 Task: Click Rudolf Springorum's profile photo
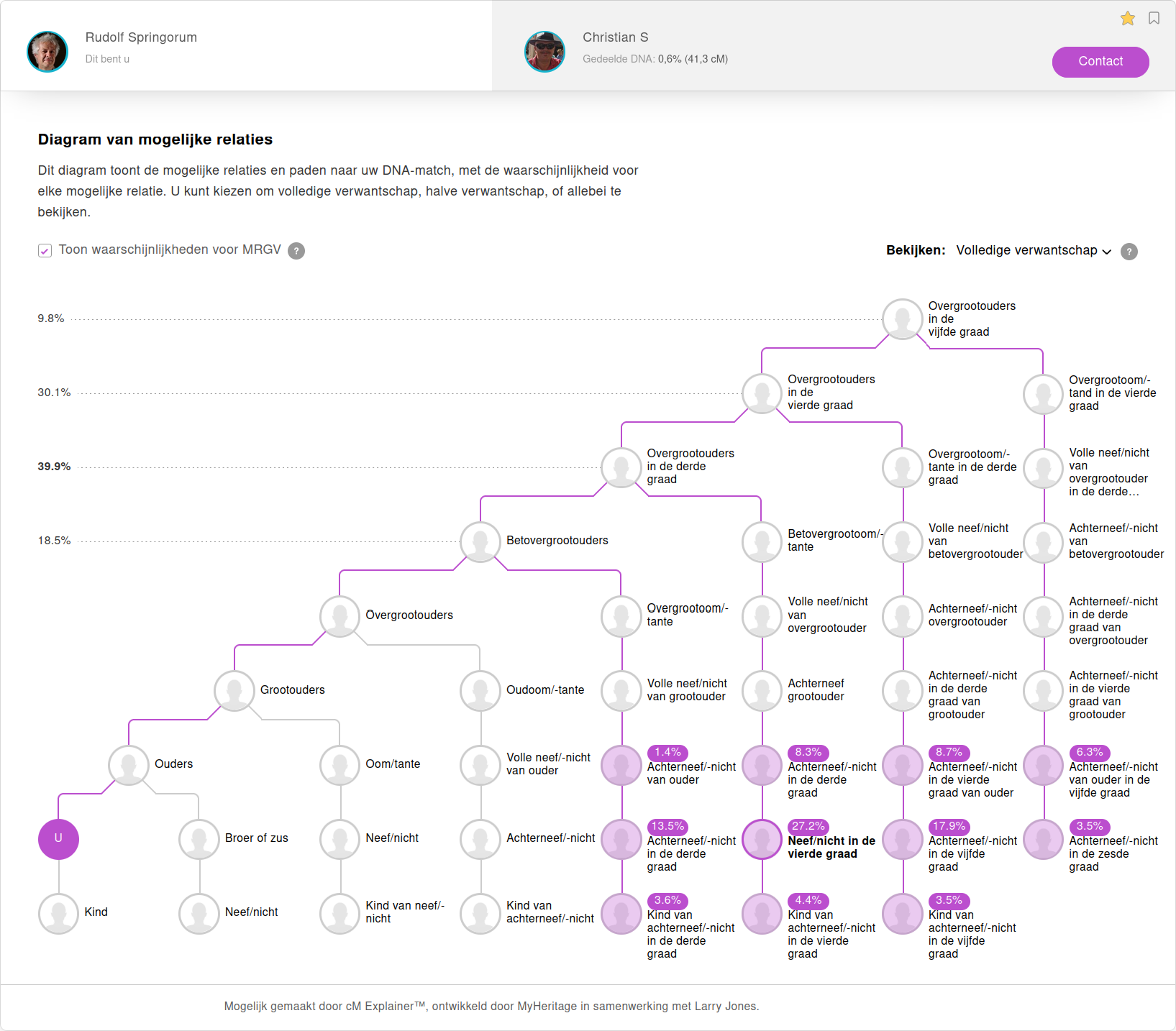click(x=47, y=52)
